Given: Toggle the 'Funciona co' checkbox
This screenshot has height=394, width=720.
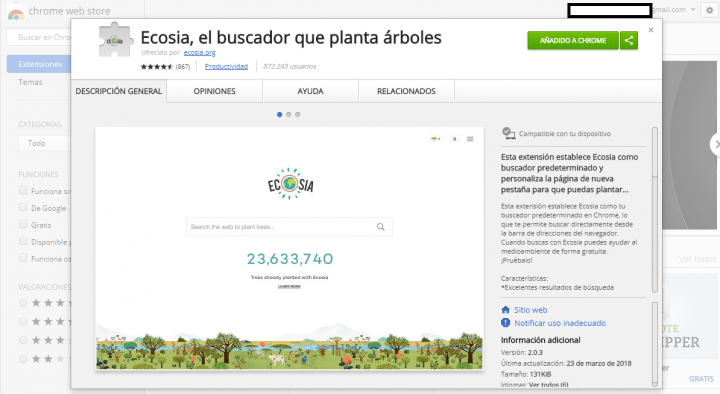Looking at the screenshot, I should pyautogui.click(x=23, y=258).
